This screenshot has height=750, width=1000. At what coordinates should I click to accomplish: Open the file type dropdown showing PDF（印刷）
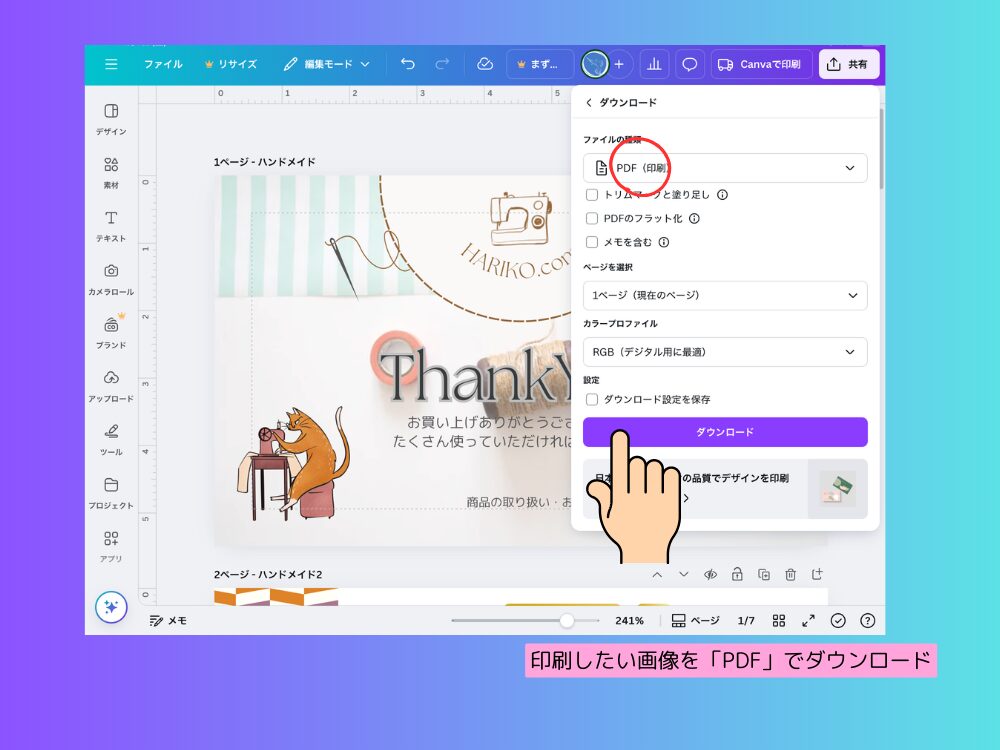[725, 168]
